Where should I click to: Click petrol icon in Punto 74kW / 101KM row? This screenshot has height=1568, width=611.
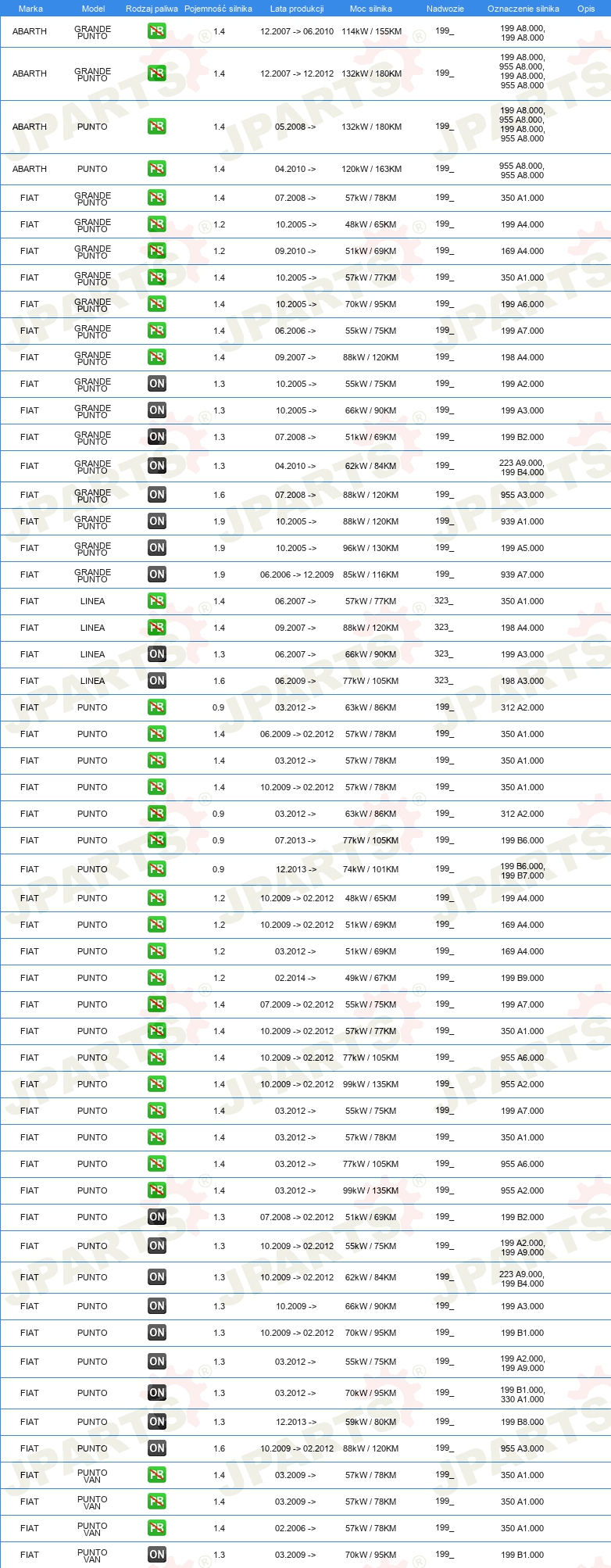tap(156, 869)
